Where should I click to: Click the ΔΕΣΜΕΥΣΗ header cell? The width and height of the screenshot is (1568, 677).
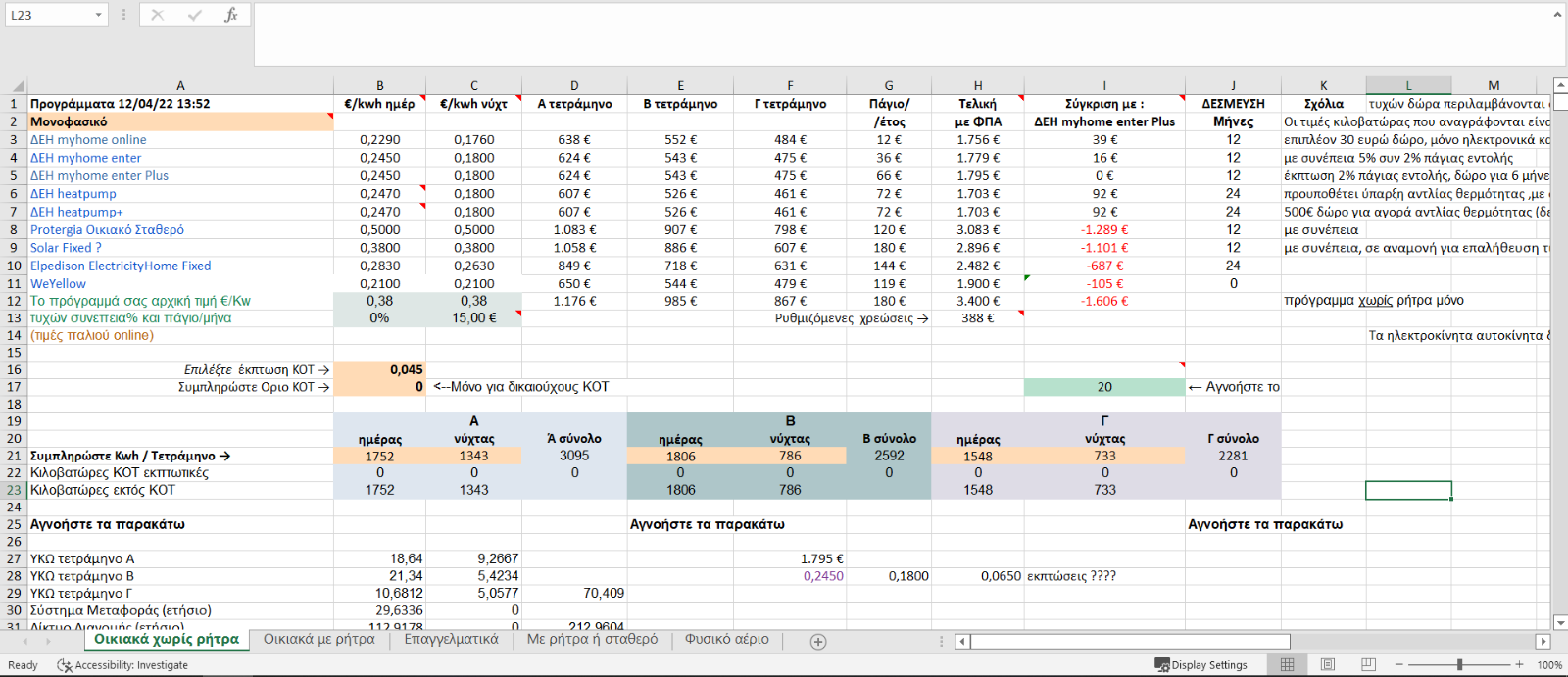pyautogui.click(x=1233, y=104)
